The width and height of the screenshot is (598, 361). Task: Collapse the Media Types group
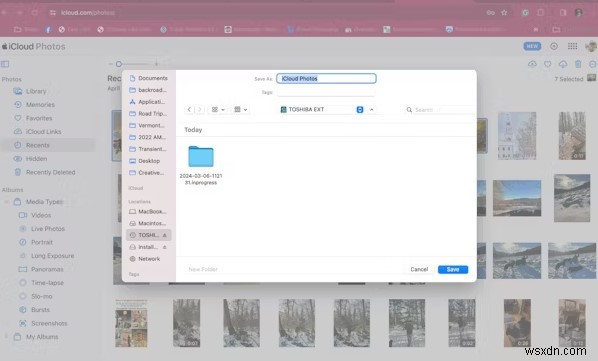tap(6, 202)
